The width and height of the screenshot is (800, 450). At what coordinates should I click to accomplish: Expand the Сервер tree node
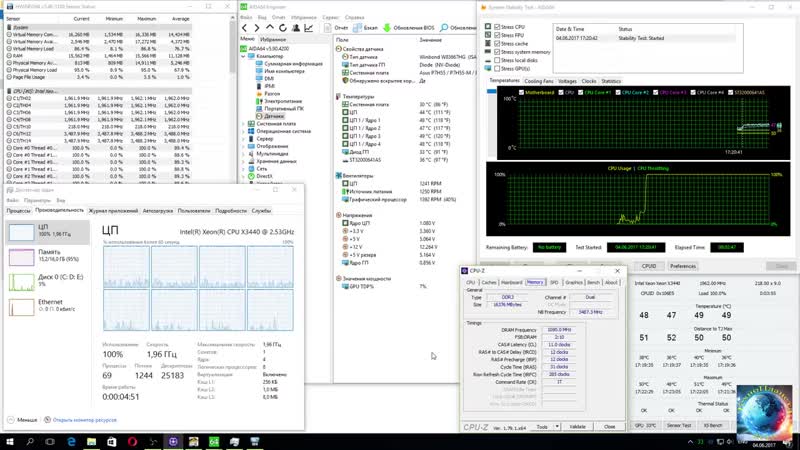click(243, 139)
